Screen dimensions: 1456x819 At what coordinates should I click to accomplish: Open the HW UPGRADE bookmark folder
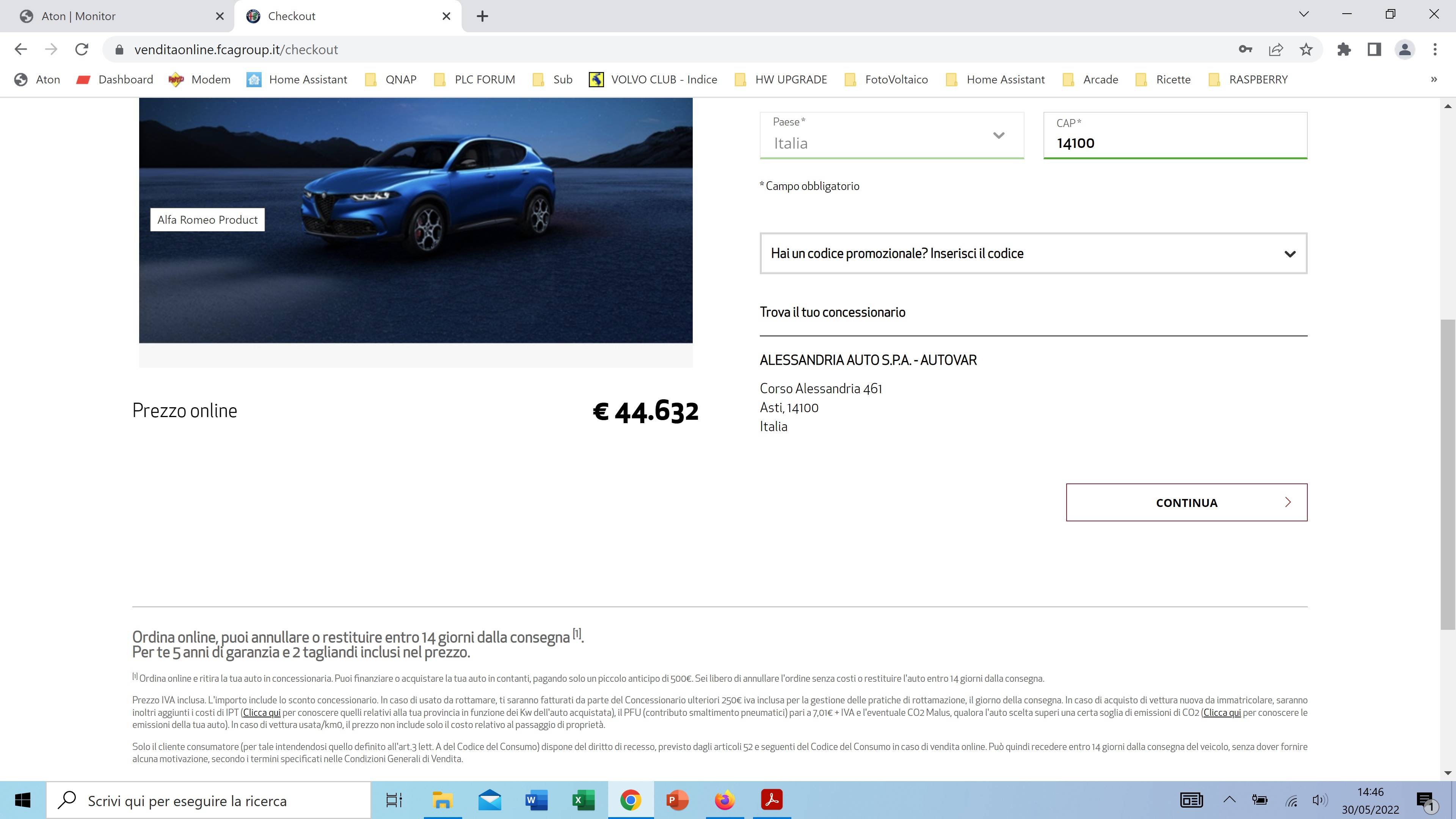tap(781, 80)
